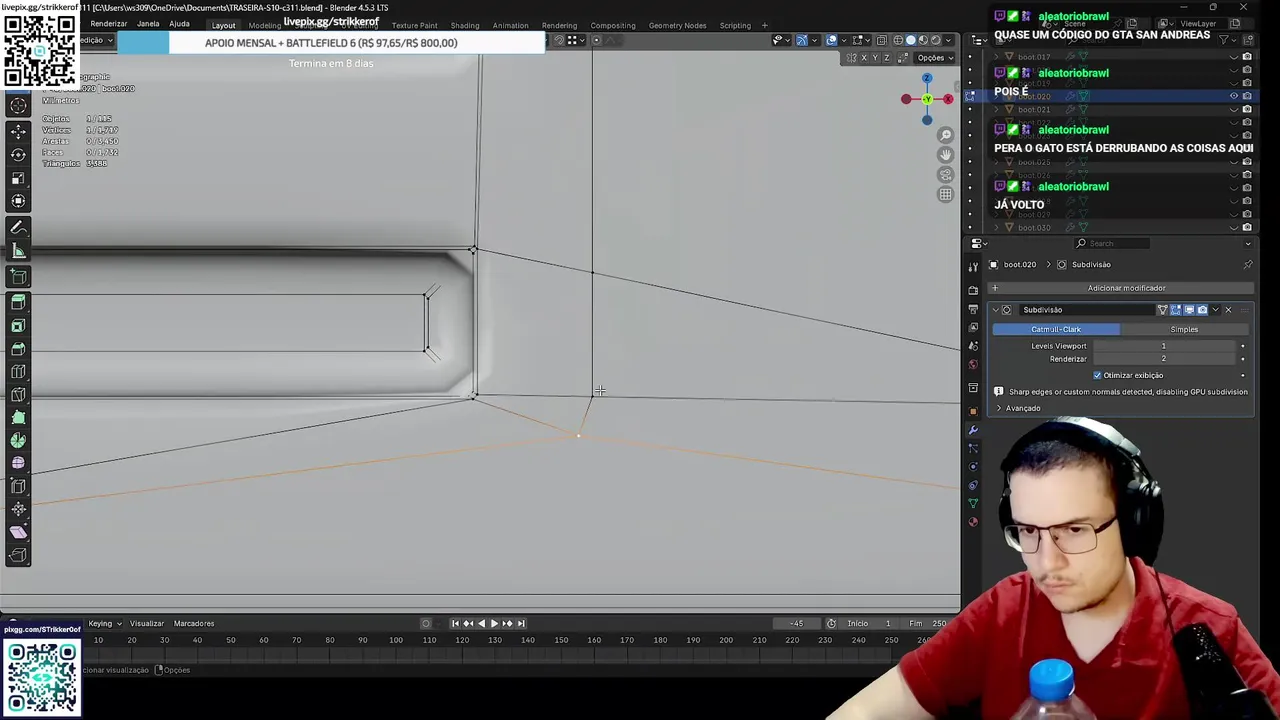This screenshot has width=1280, height=720.
Task: Open the Modifiers wrench properties tab
Action: click(x=973, y=430)
